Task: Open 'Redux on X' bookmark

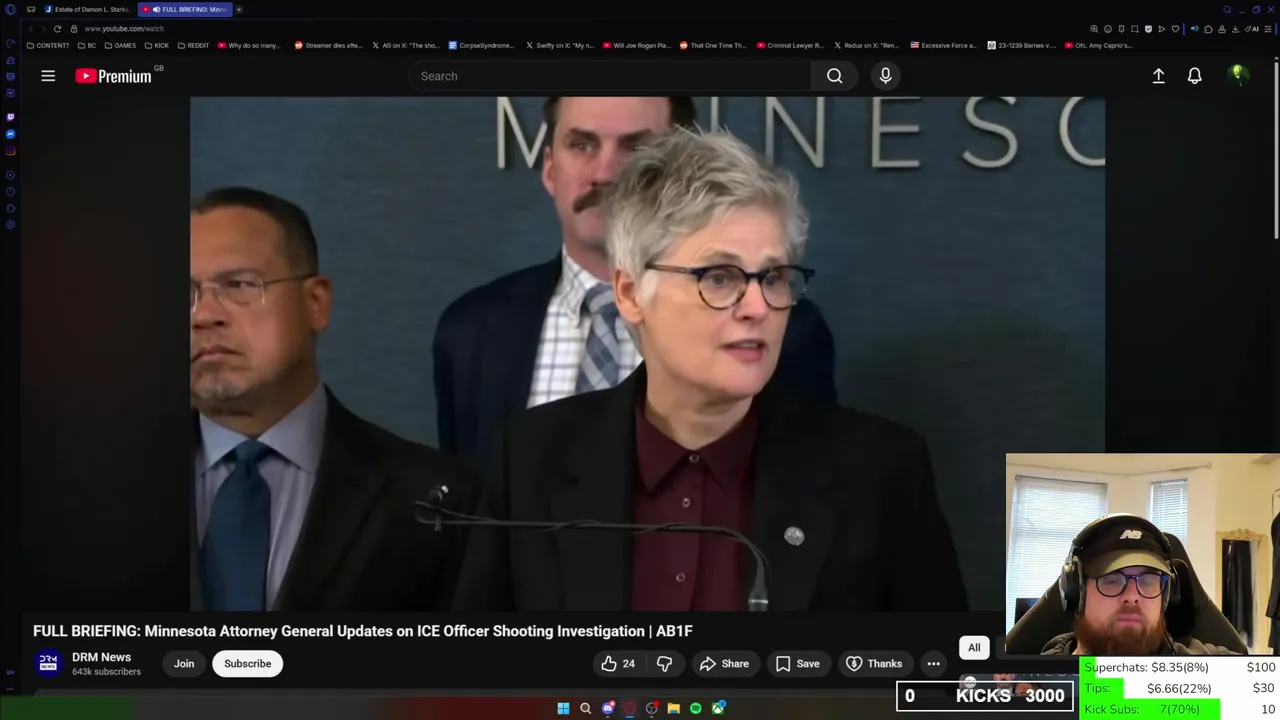Action: point(868,45)
